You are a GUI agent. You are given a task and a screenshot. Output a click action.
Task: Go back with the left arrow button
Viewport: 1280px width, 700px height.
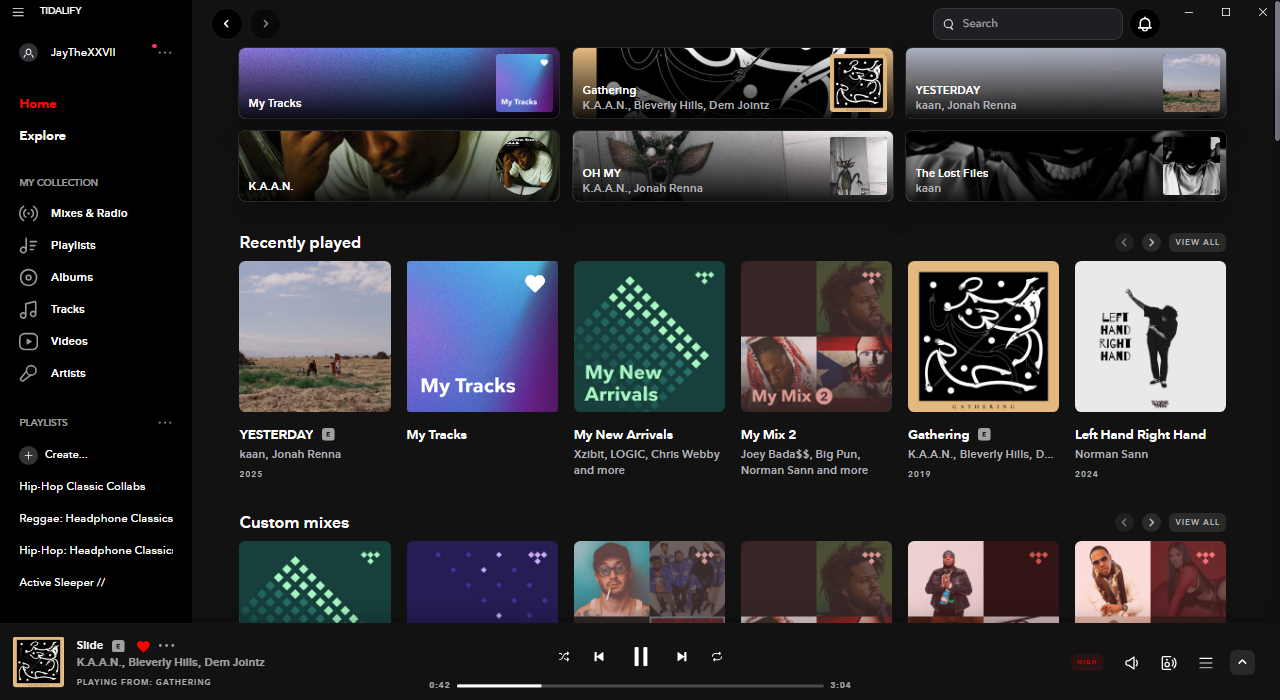click(227, 23)
